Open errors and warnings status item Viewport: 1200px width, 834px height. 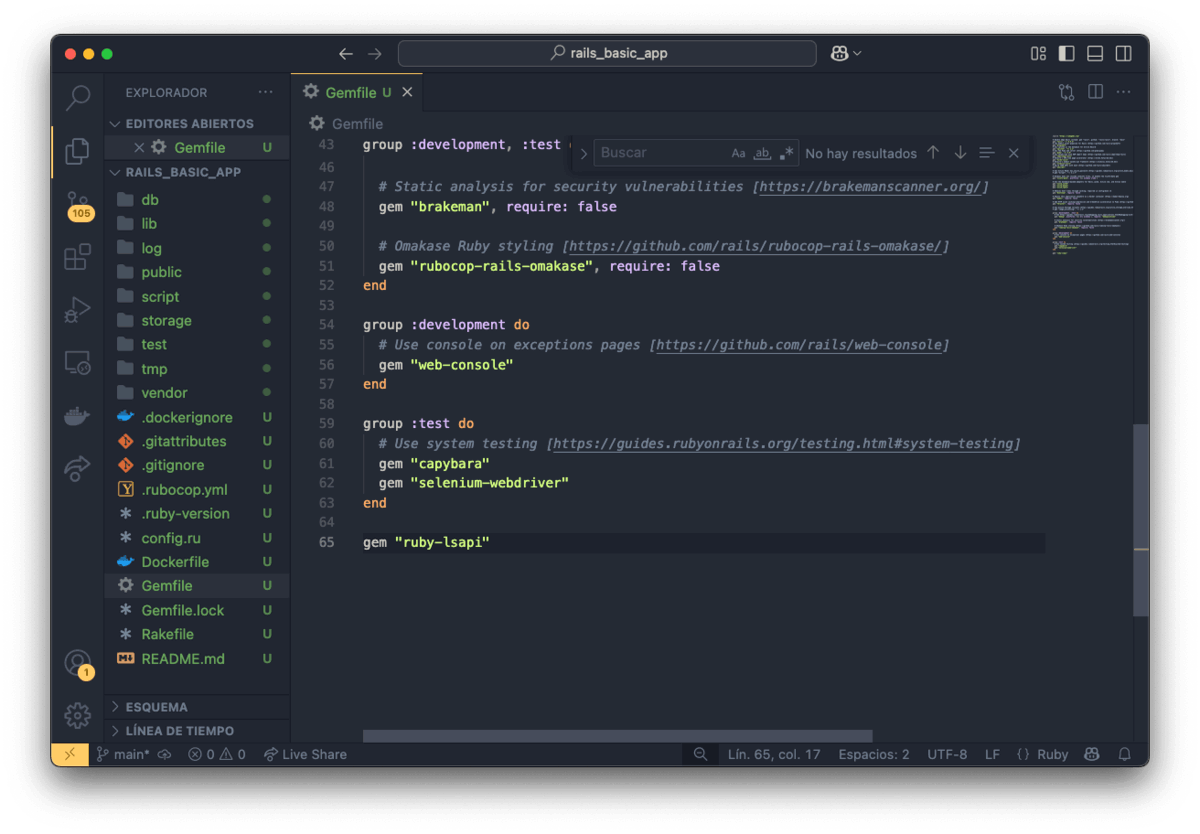(x=217, y=754)
